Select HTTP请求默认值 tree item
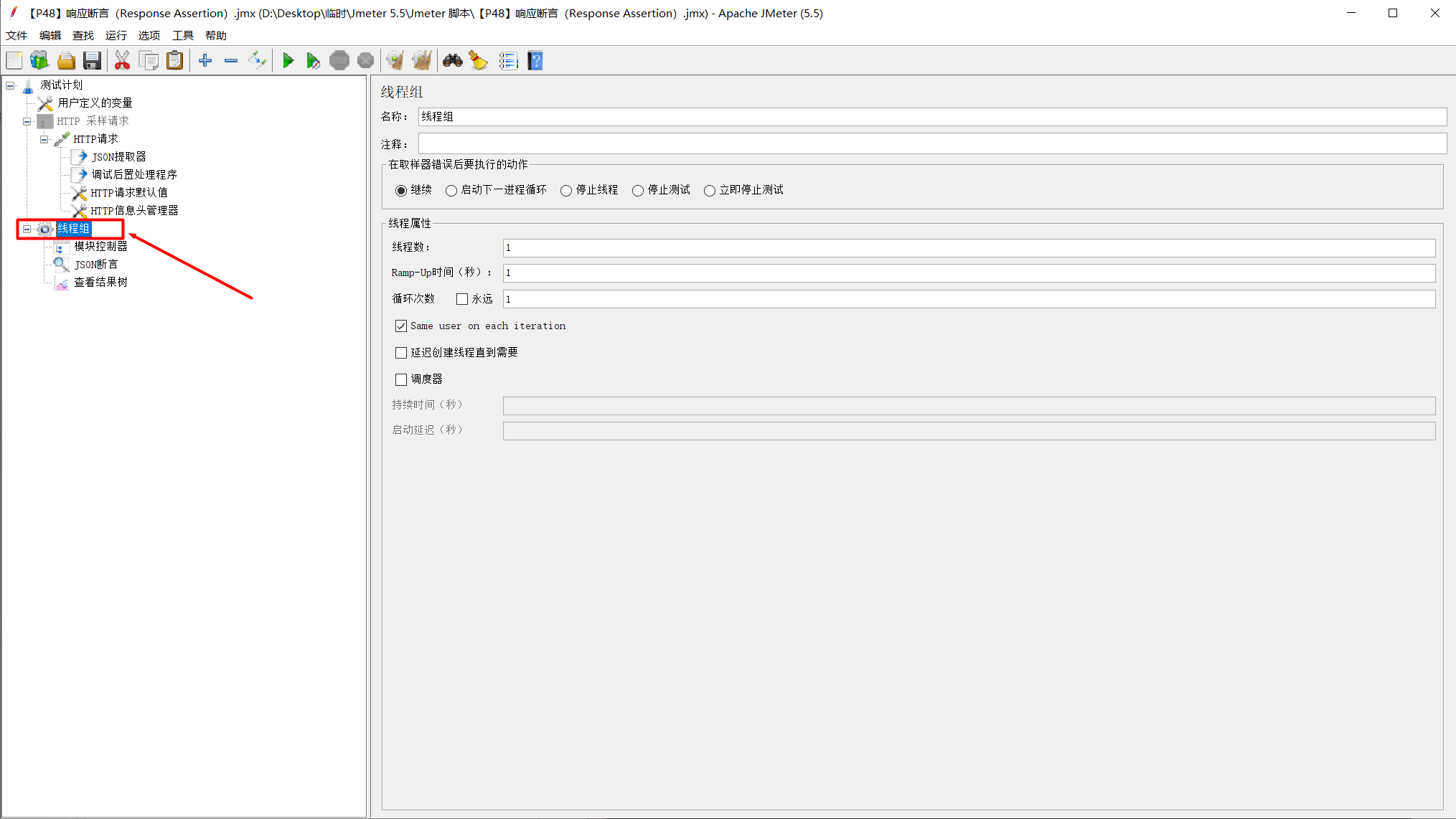Viewport: 1456px width, 819px height. pyautogui.click(x=129, y=193)
